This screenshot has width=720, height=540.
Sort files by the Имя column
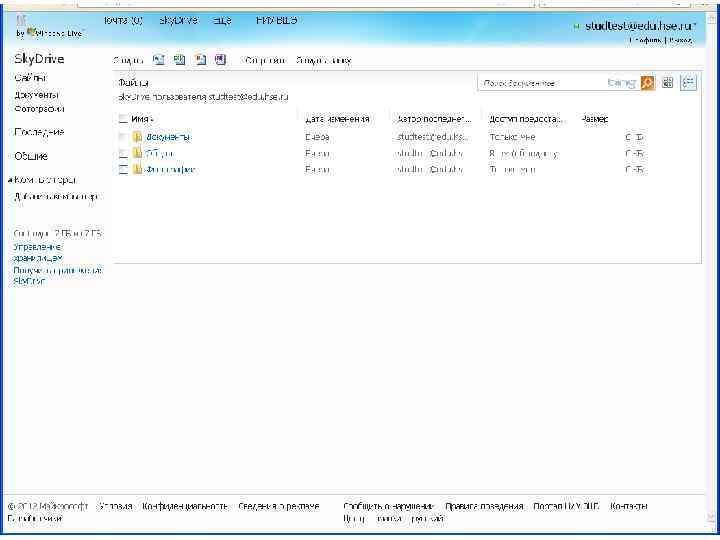pyautogui.click(x=142, y=119)
